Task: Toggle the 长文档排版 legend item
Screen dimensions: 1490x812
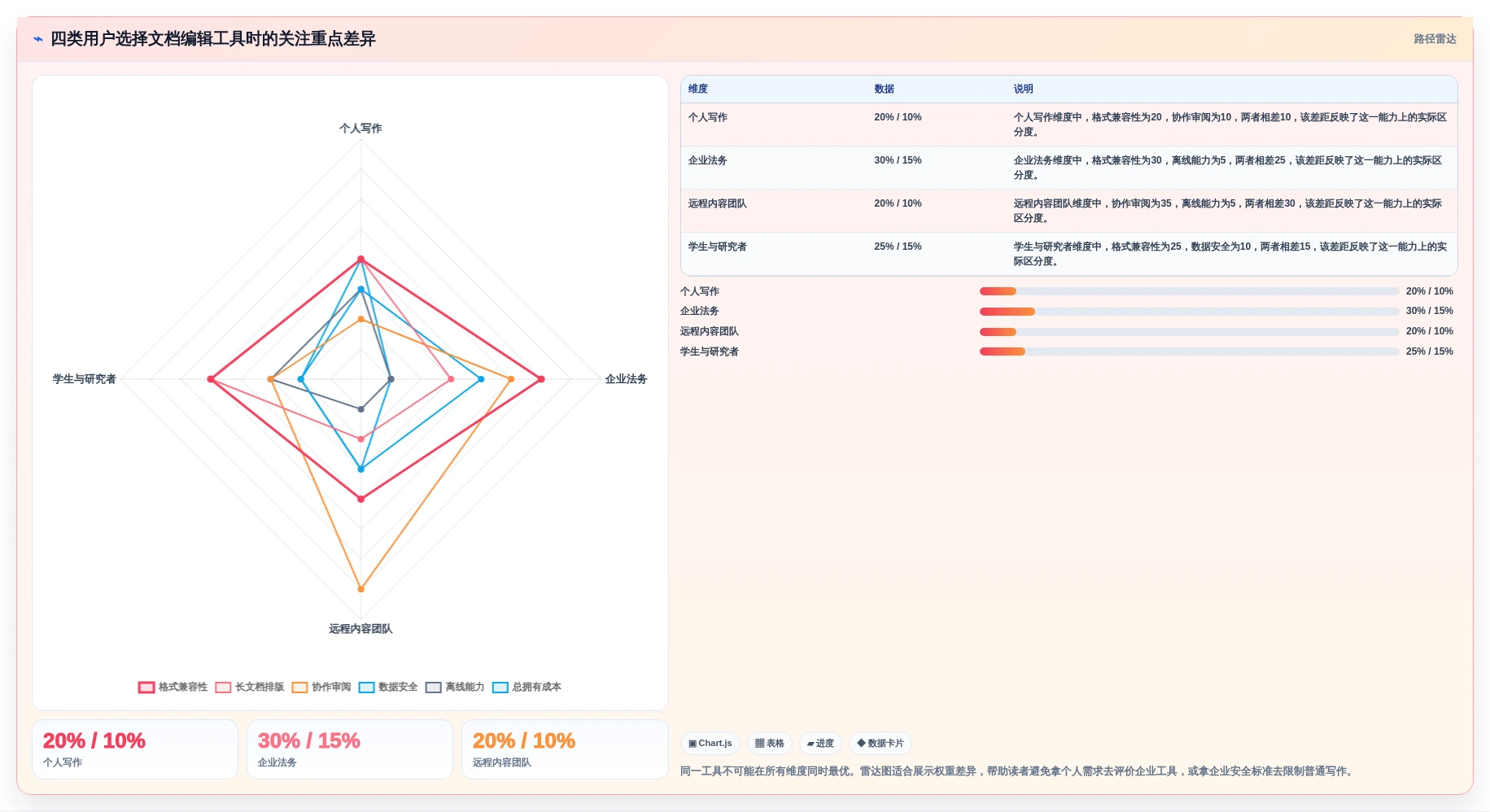Action: click(x=250, y=688)
